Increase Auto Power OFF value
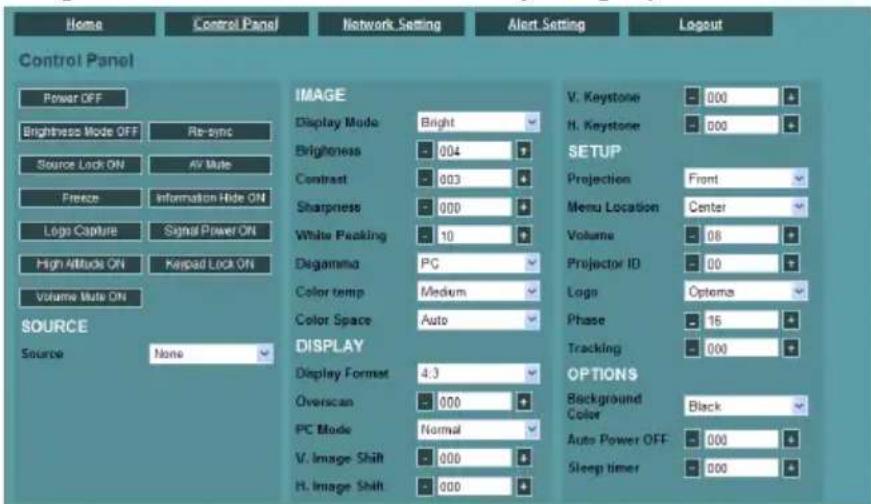 pyautogui.click(x=791, y=440)
